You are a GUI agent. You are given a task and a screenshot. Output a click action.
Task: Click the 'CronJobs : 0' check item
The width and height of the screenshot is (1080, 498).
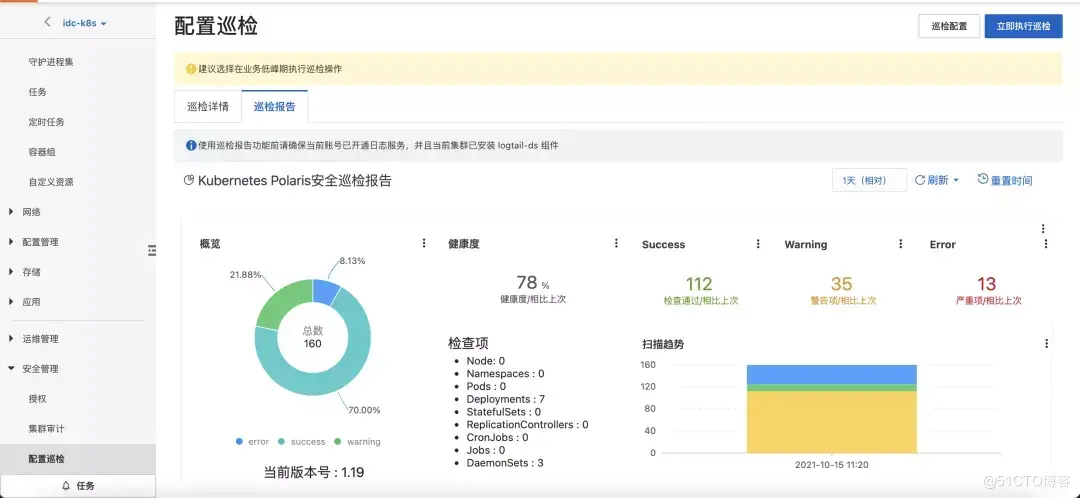tap(497, 437)
